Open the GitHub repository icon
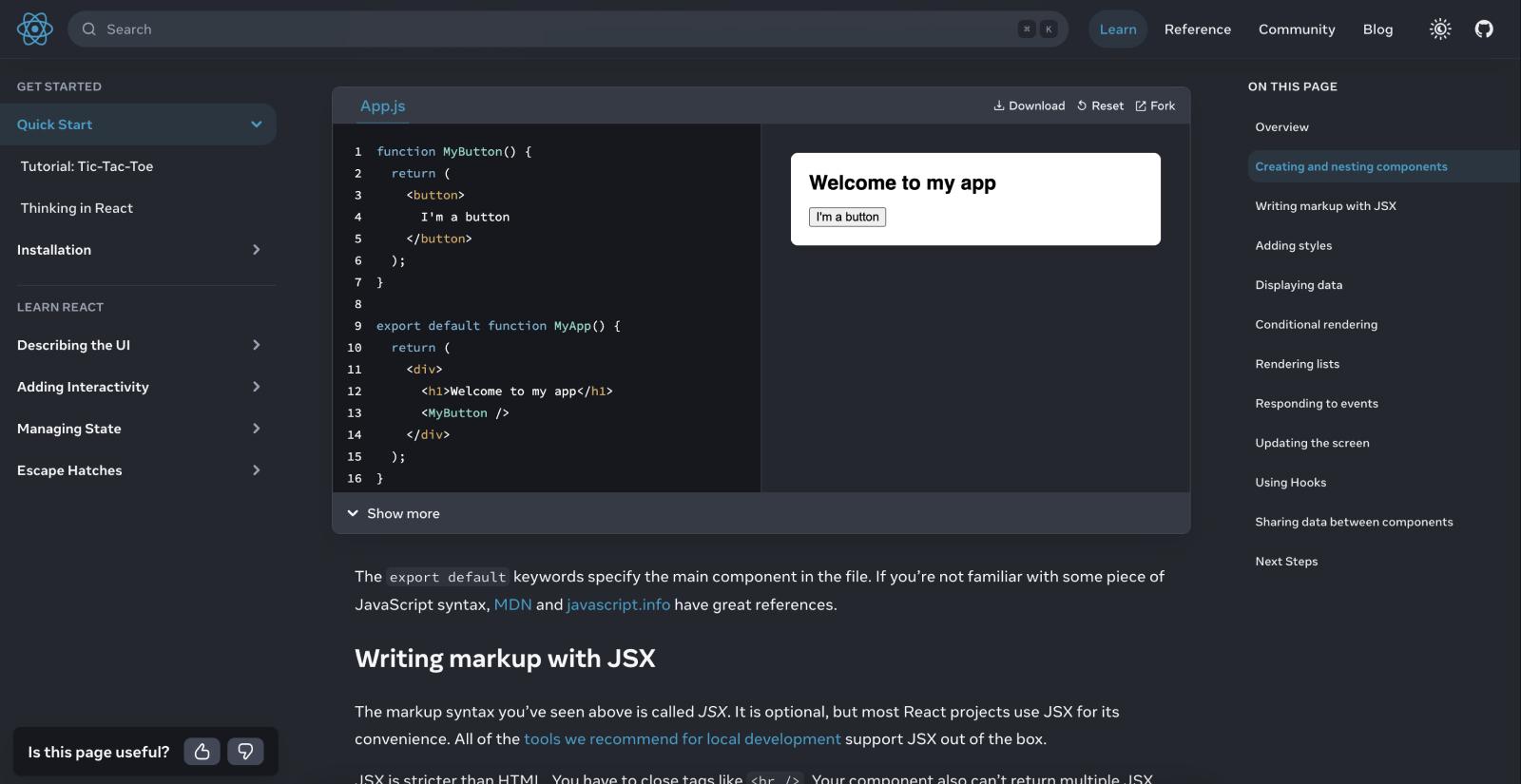 tap(1484, 29)
